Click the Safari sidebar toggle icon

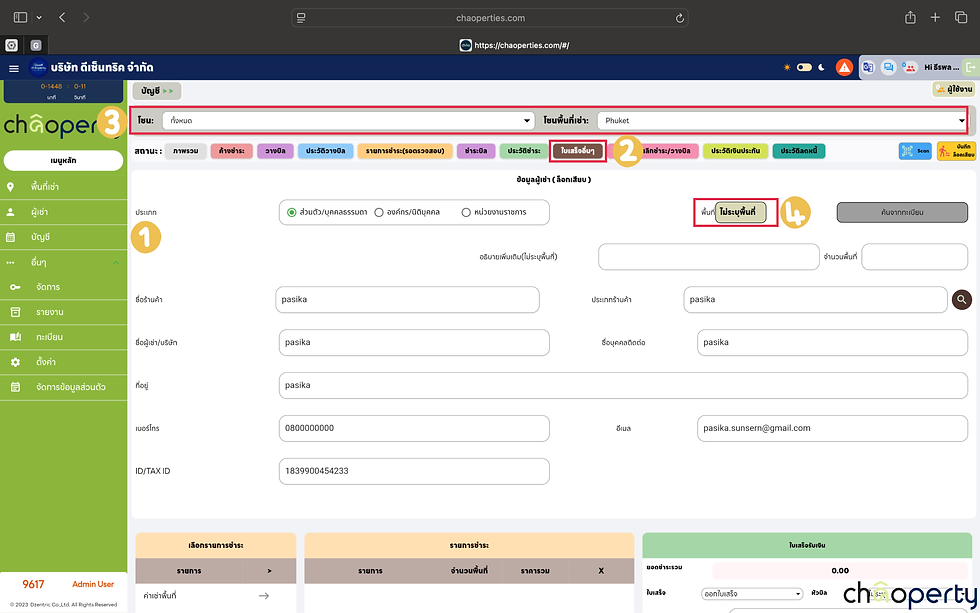21,17
